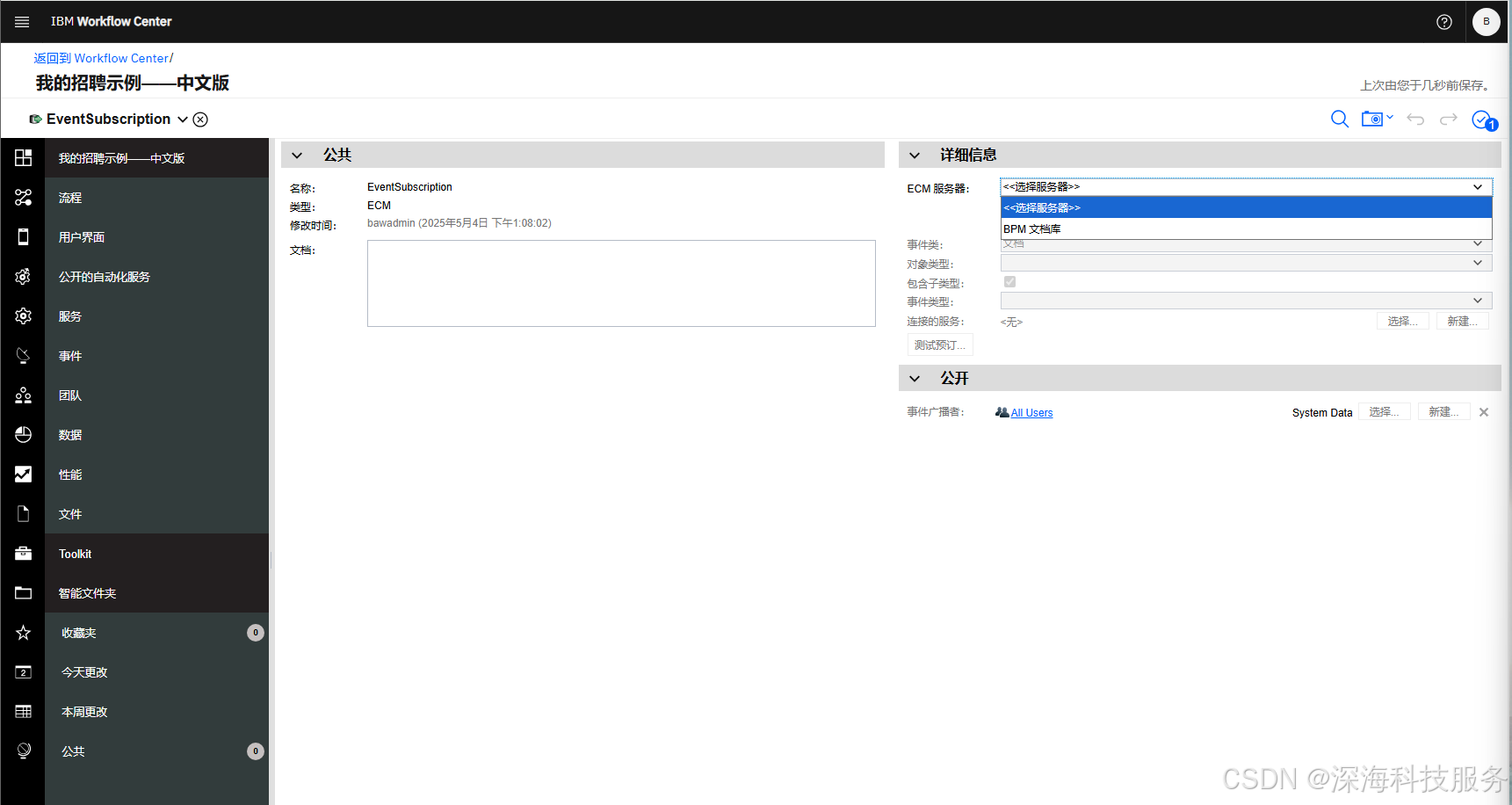This screenshot has width=1512, height=805.
Task: Click the process app overview icon in sidebar
Action: [x=23, y=158]
